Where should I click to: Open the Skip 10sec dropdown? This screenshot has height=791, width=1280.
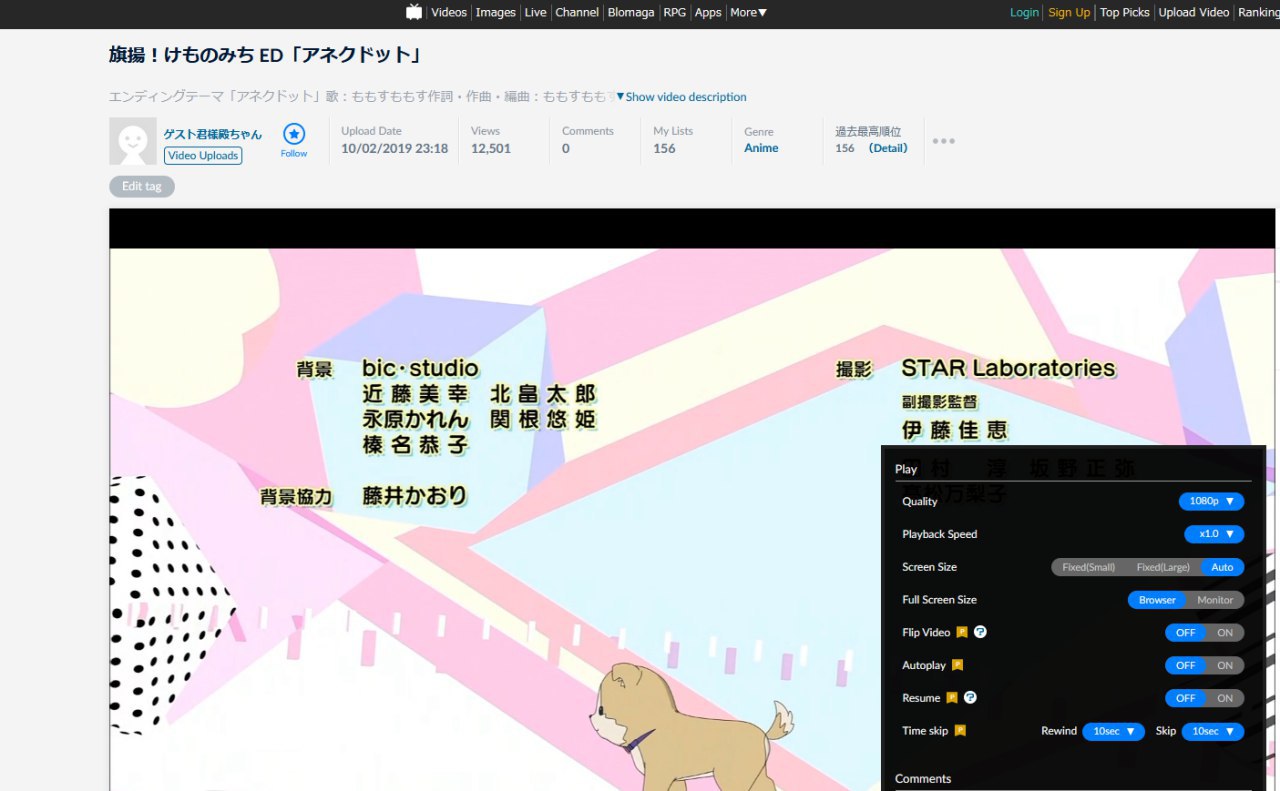[x=1213, y=732]
